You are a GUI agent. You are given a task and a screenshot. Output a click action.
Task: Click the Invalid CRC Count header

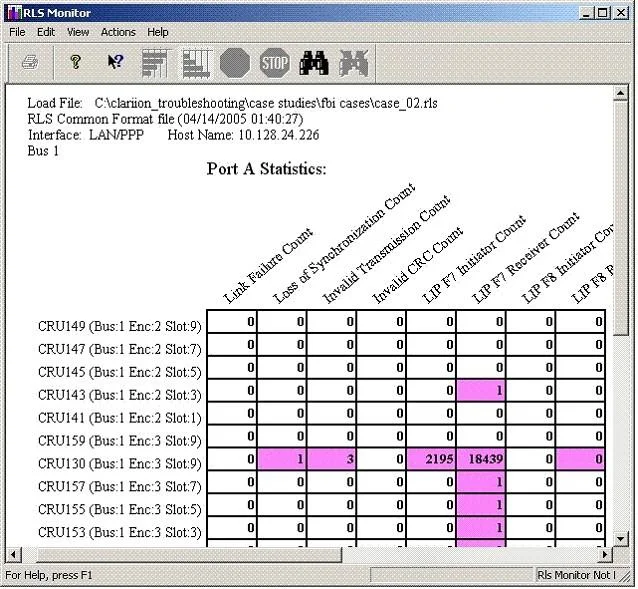pos(418,265)
